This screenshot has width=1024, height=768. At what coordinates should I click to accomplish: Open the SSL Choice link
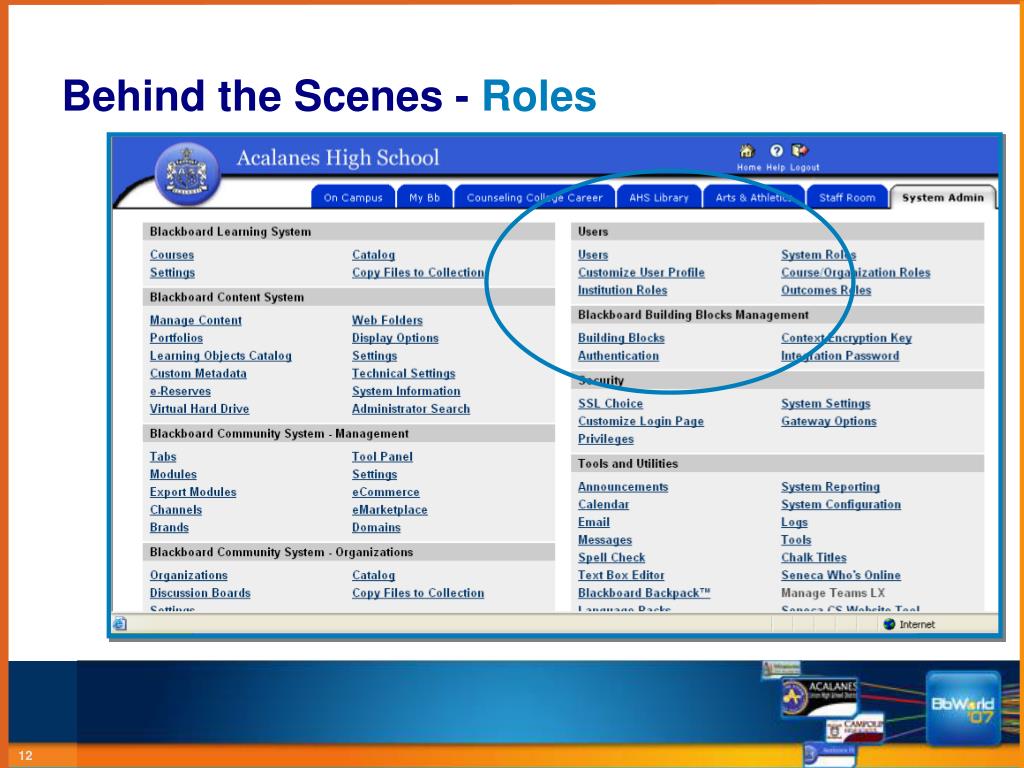click(x=610, y=404)
